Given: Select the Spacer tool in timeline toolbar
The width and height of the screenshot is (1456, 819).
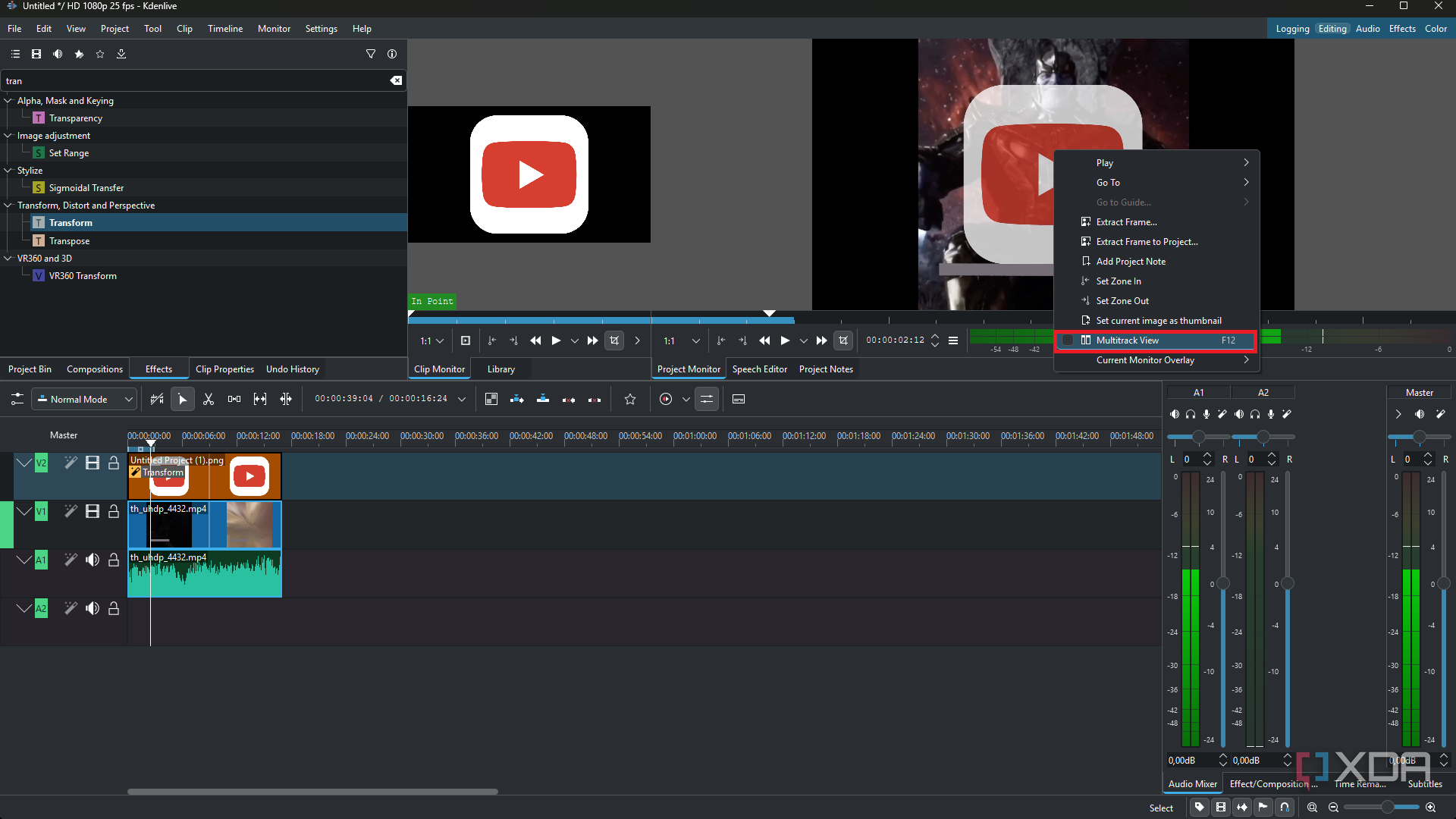Looking at the screenshot, I should click(234, 399).
